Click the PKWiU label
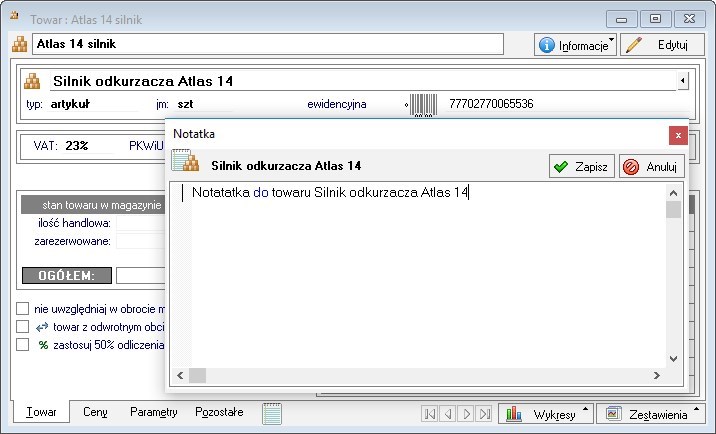 pos(146,146)
